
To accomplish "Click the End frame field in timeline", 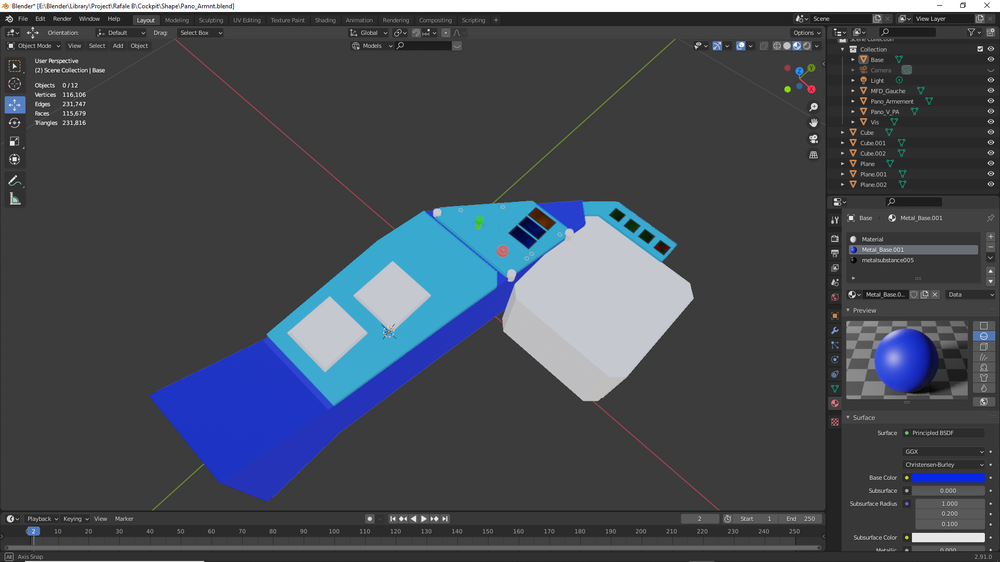I will 802,519.
